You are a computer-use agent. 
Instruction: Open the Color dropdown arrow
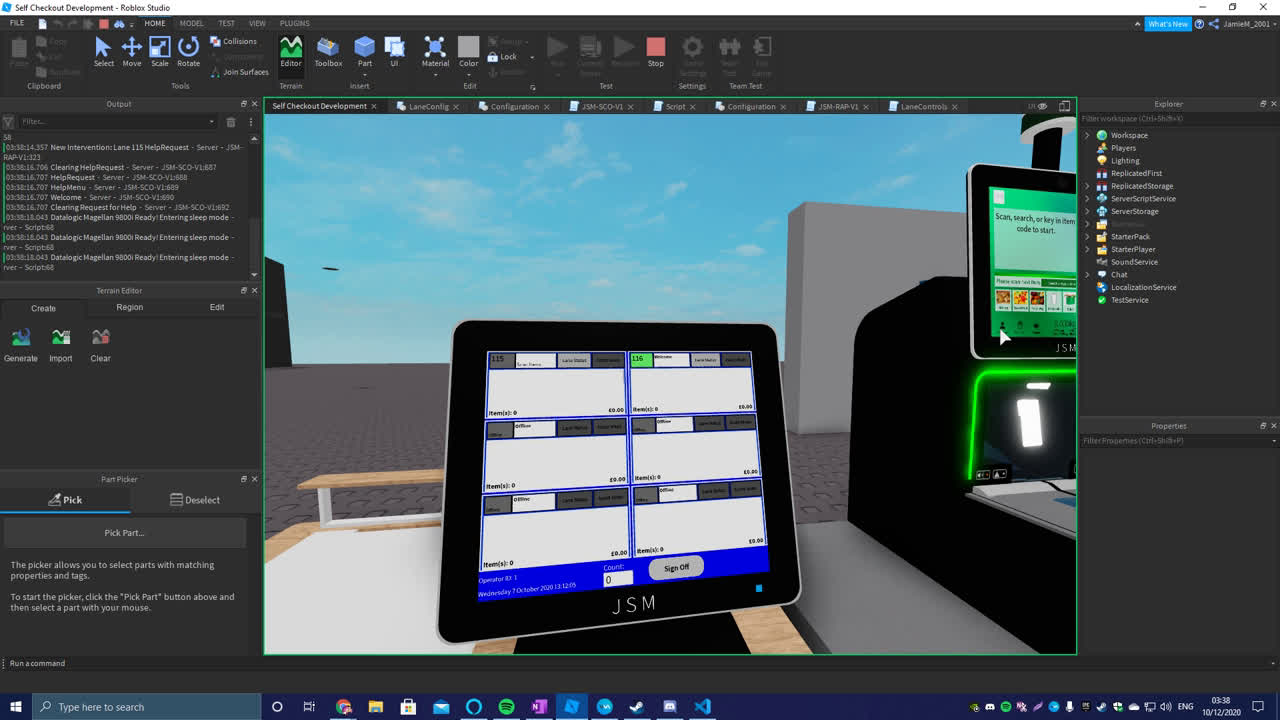click(x=468, y=74)
